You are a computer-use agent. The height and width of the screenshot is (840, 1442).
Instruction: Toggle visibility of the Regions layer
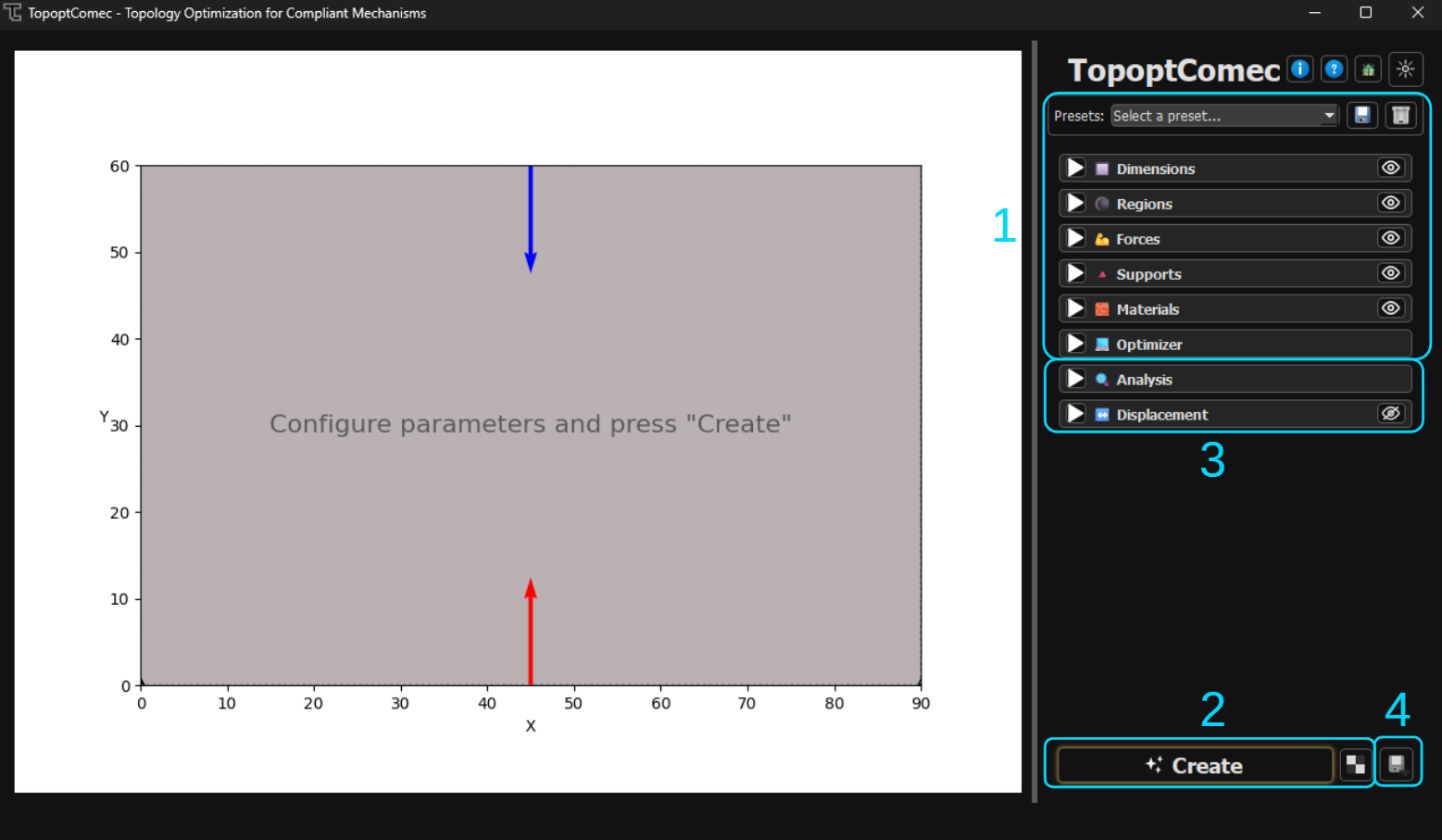click(x=1390, y=202)
